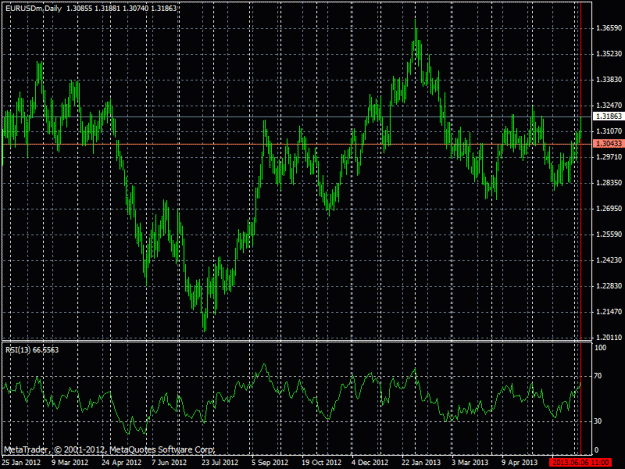Viewport: 625px width, 469px height.
Task: Click price scale value 1.29710
Action: pyautogui.click(x=609, y=157)
